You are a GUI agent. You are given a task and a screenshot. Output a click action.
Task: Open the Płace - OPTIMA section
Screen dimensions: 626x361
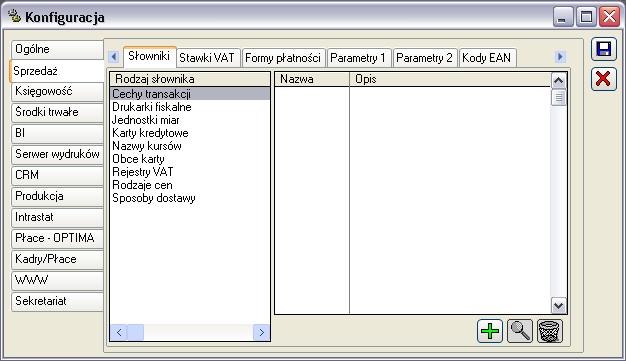point(57,238)
